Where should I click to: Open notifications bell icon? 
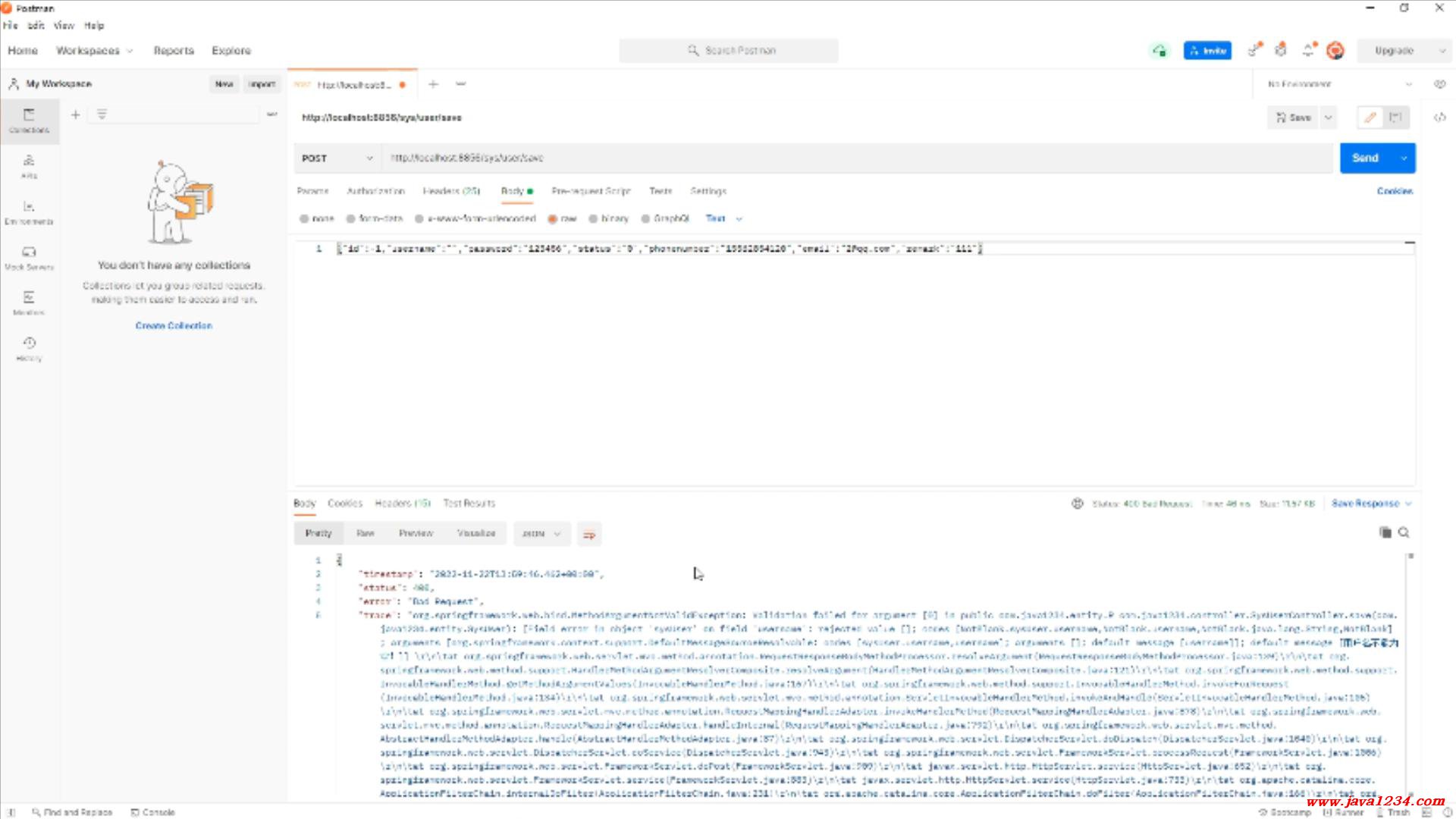pos(1309,50)
